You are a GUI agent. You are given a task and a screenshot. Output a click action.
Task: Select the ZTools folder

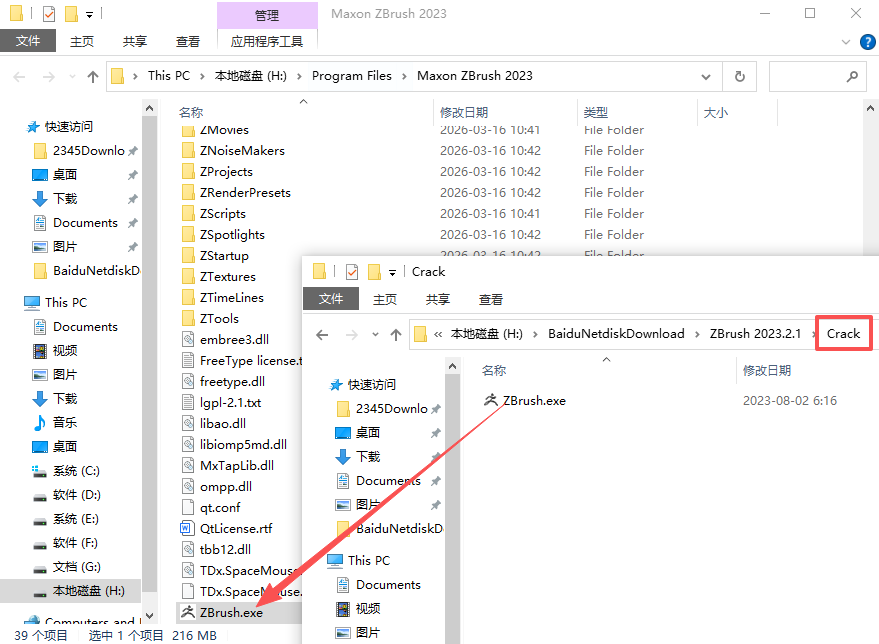(x=219, y=319)
